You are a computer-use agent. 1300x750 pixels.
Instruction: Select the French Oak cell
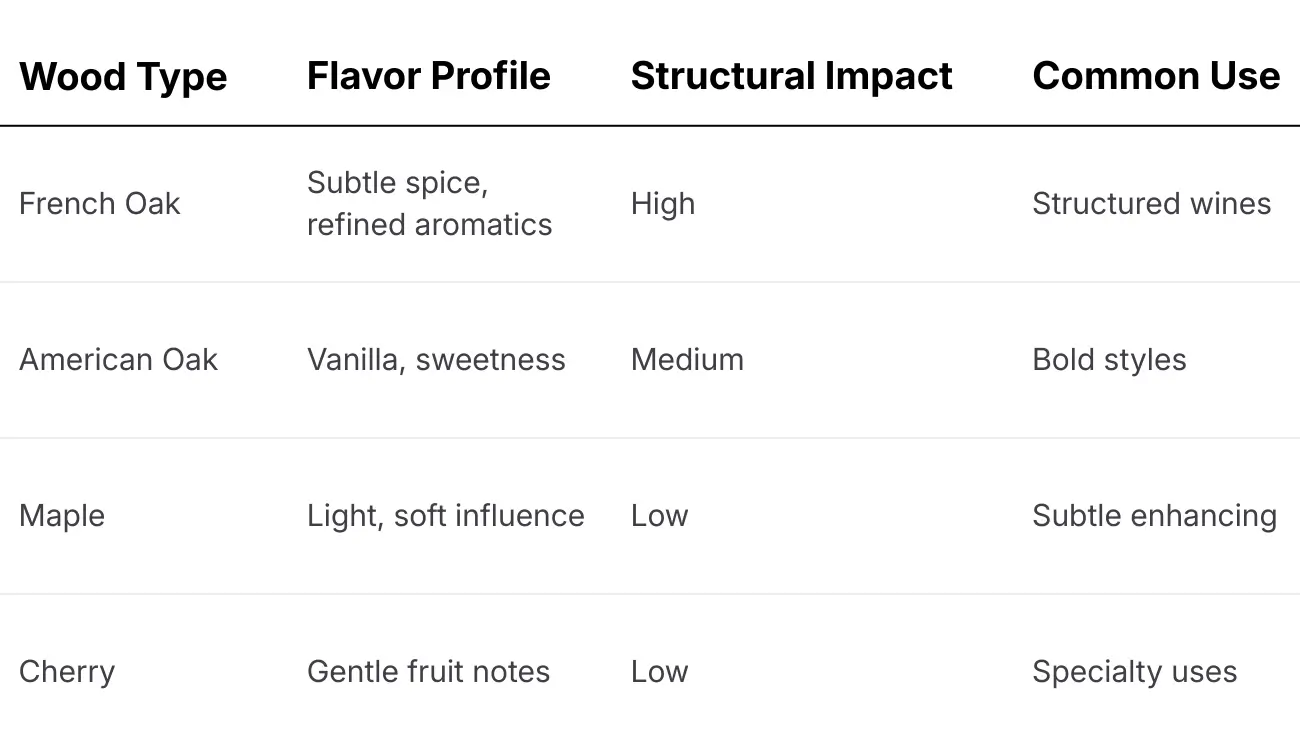pos(100,204)
